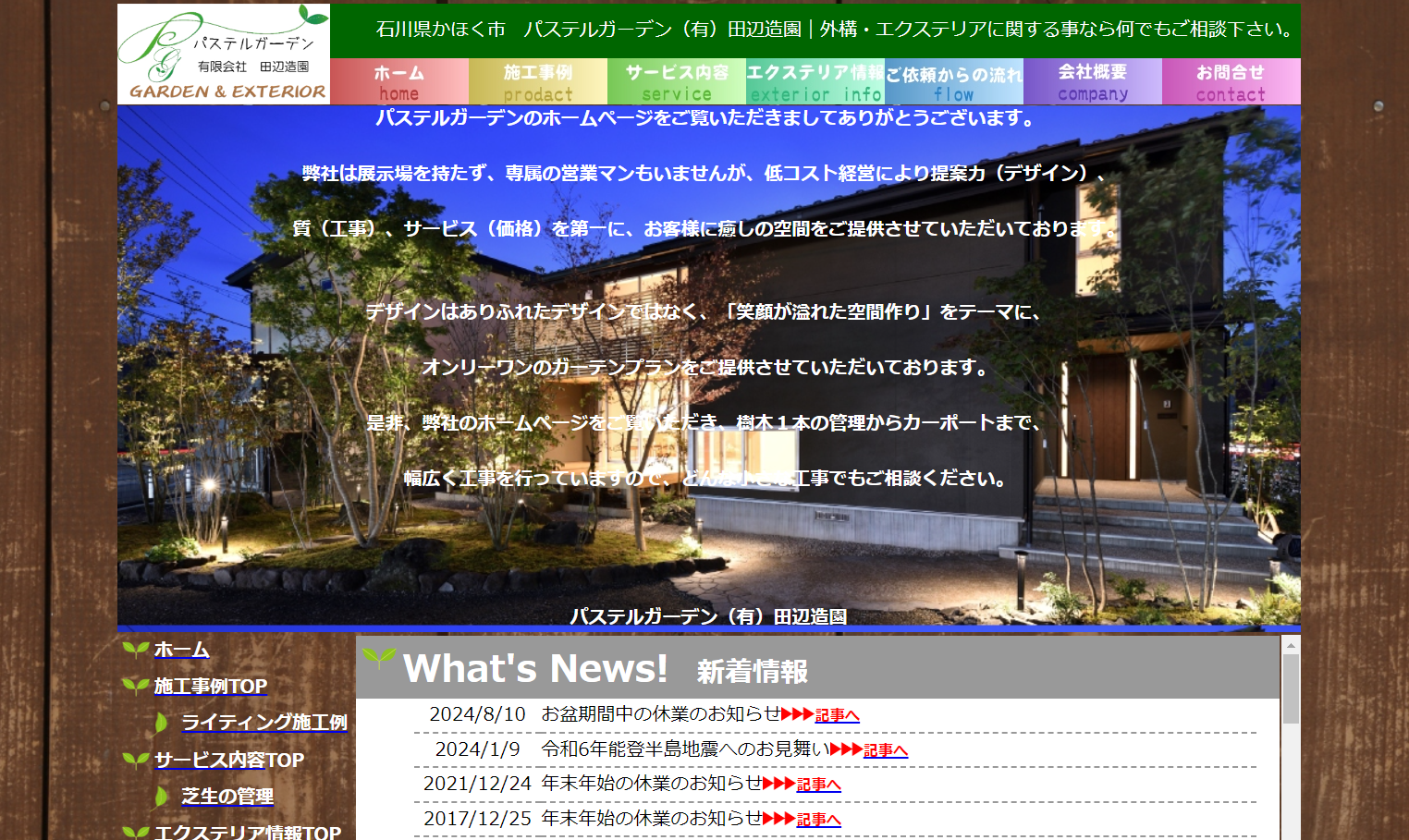Click the leaf icon next to sidebar ホーム link
1409x840 pixels.
click(x=134, y=648)
